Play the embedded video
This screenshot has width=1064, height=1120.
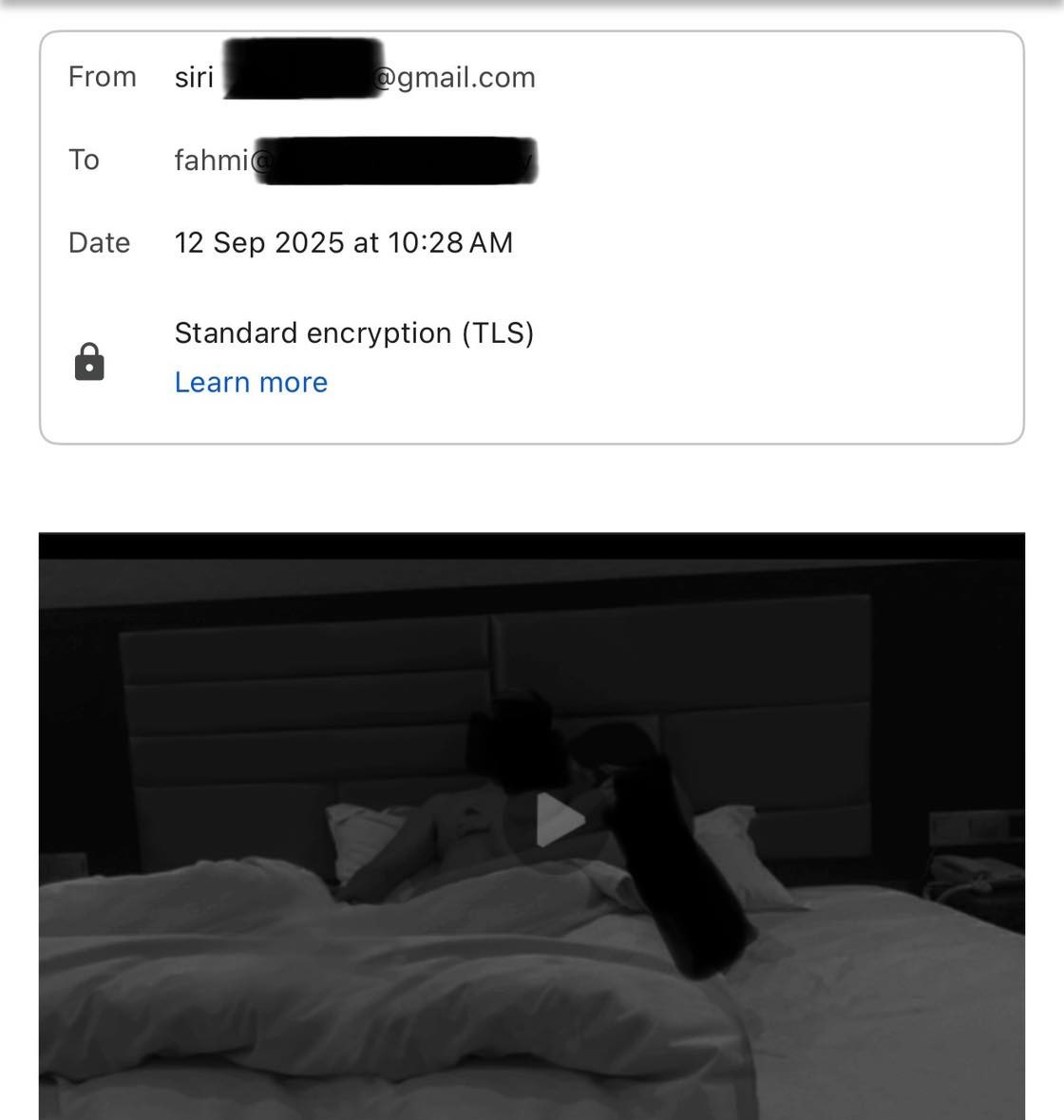(x=560, y=820)
